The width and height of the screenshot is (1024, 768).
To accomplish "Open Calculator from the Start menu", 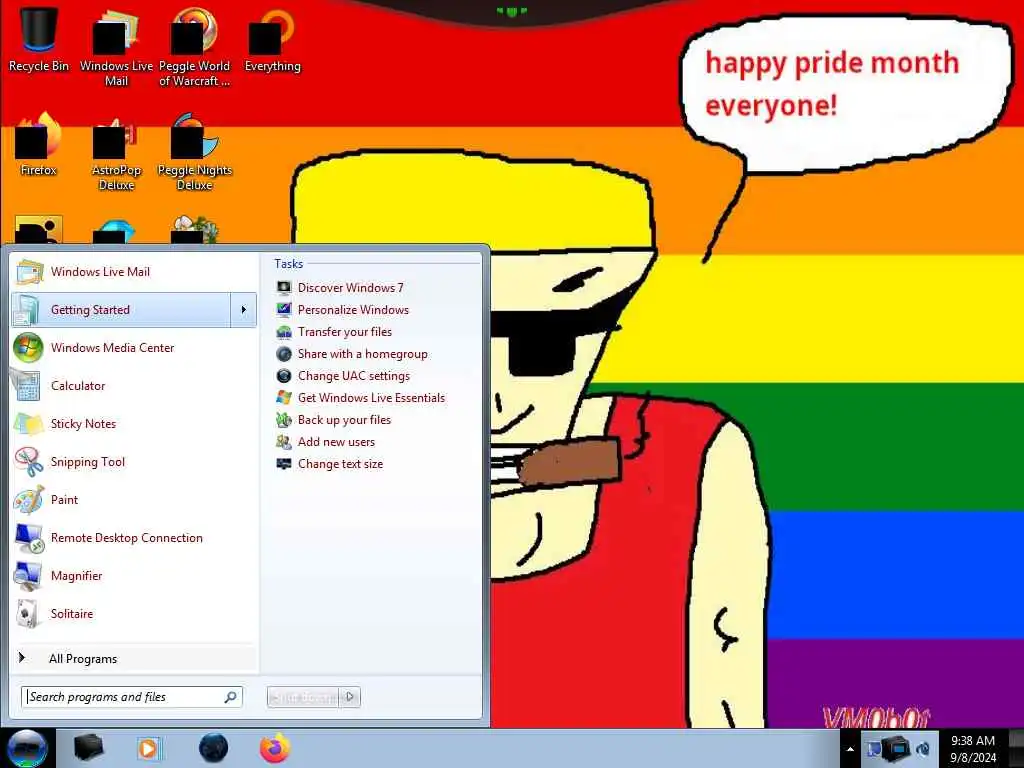I will [x=134, y=385].
